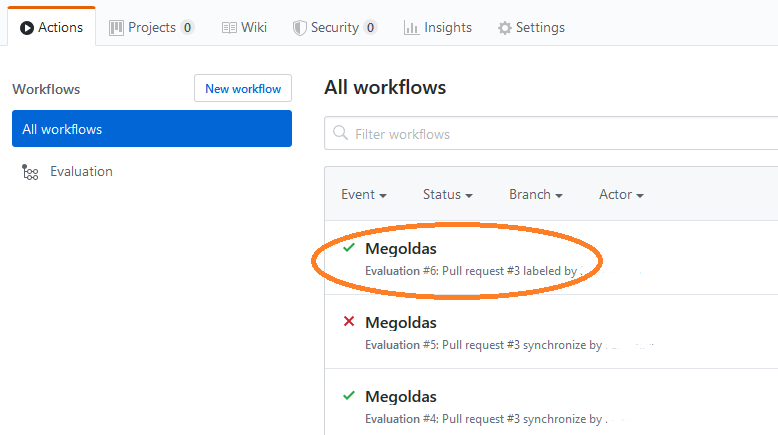
Task: Click the Insights graph icon
Action: click(x=411, y=28)
